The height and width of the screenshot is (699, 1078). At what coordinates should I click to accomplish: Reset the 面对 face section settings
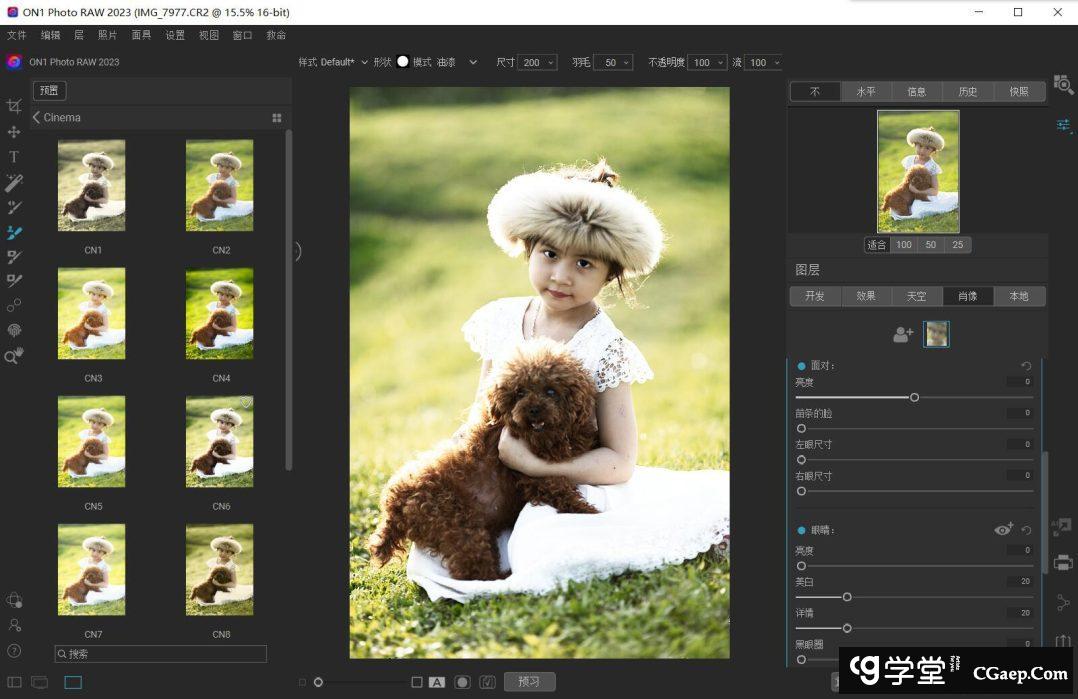pyautogui.click(x=1026, y=366)
